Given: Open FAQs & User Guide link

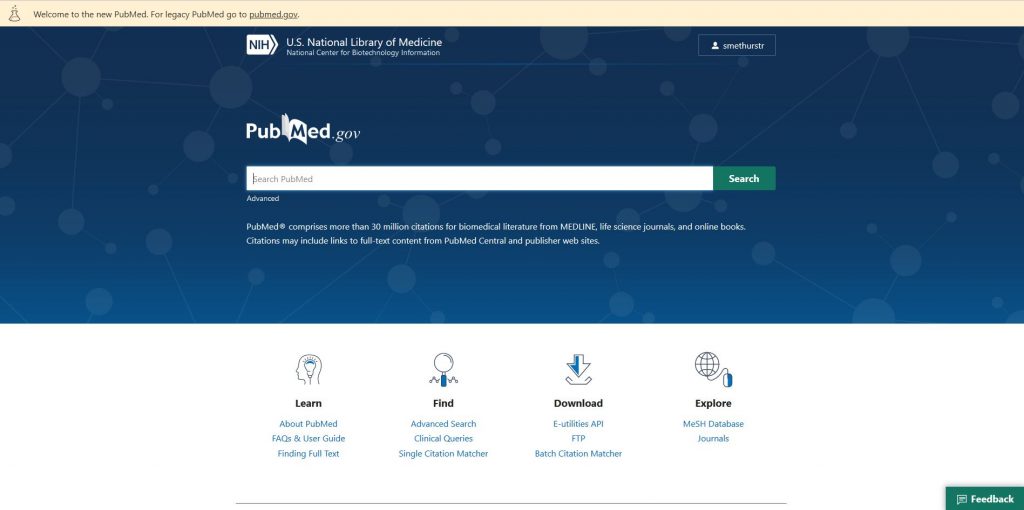Looking at the screenshot, I should point(308,439).
